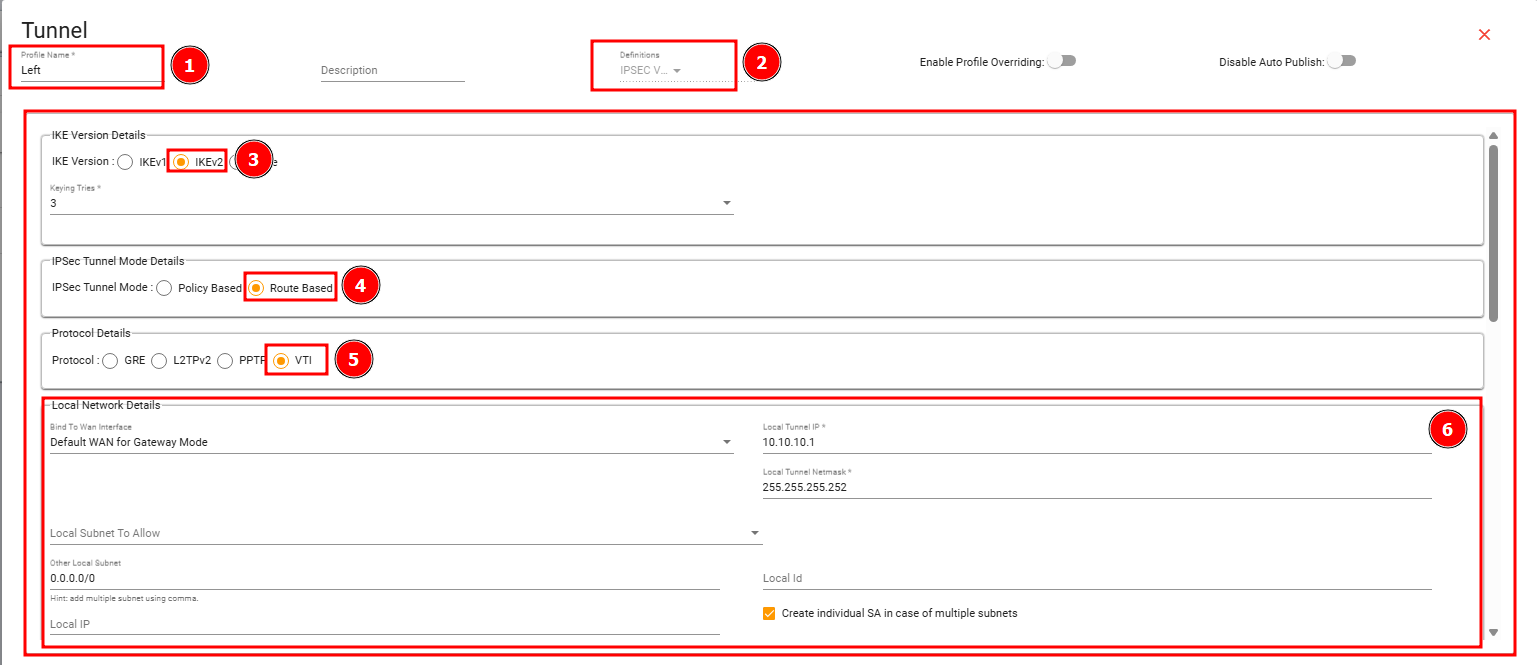The height and width of the screenshot is (665, 1537).
Task: Select IKEv1 radio button
Action: pyautogui.click(x=125, y=162)
